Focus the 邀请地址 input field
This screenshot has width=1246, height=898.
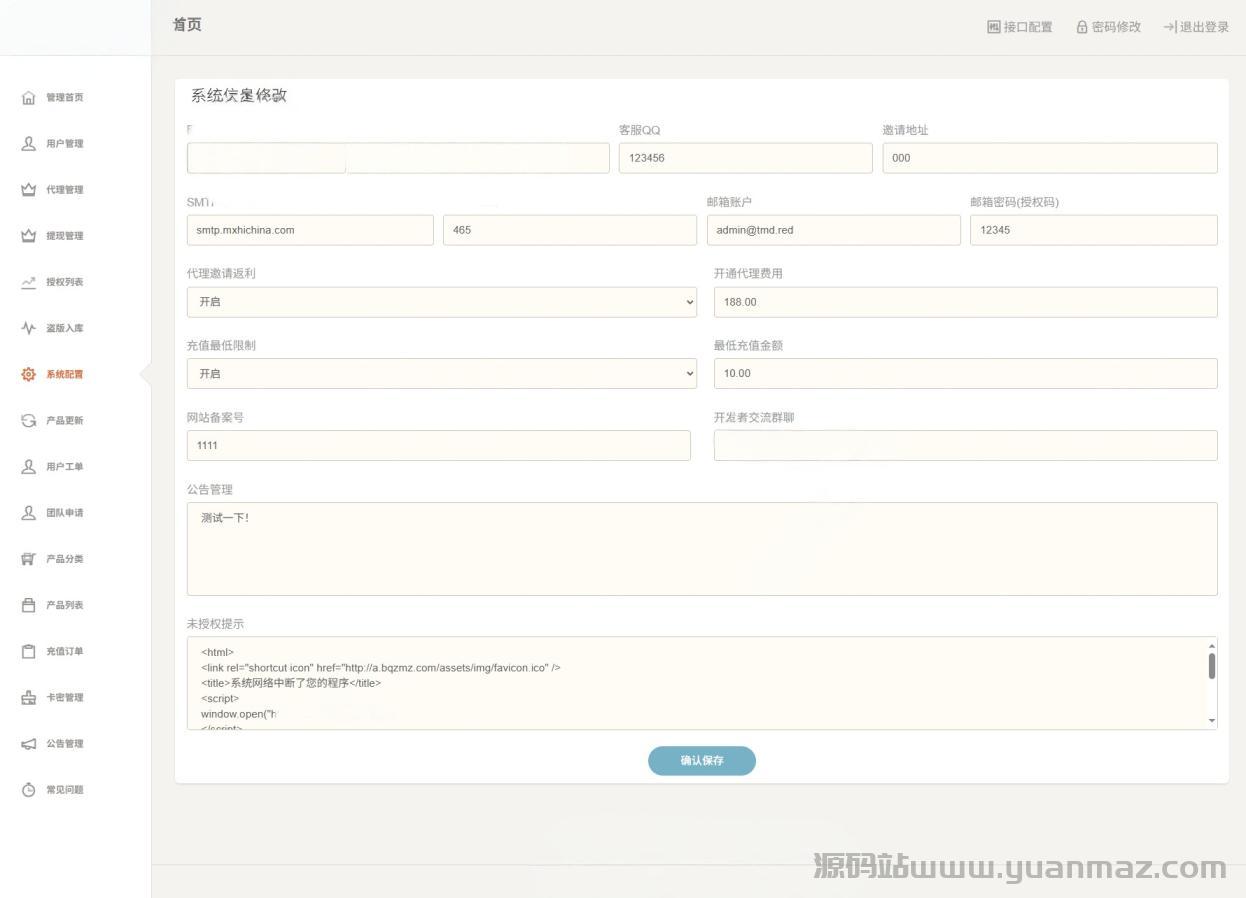click(1050, 158)
